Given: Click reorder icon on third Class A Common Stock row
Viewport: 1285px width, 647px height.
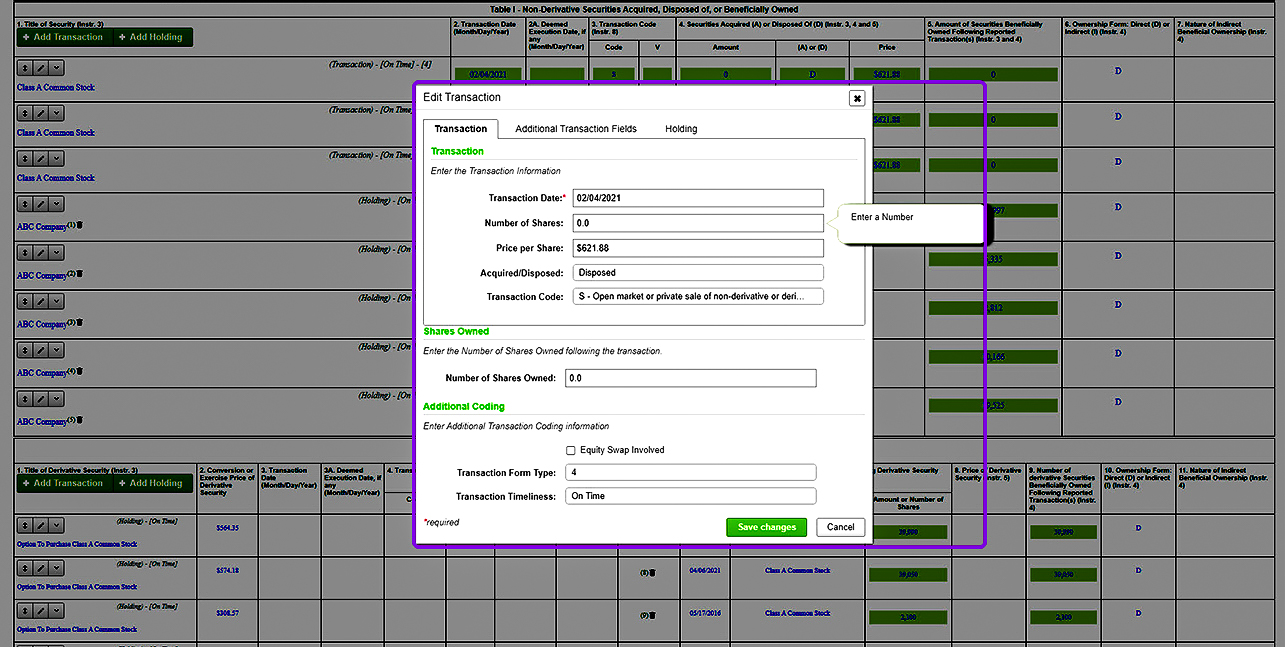Looking at the screenshot, I should tap(25, 159).
